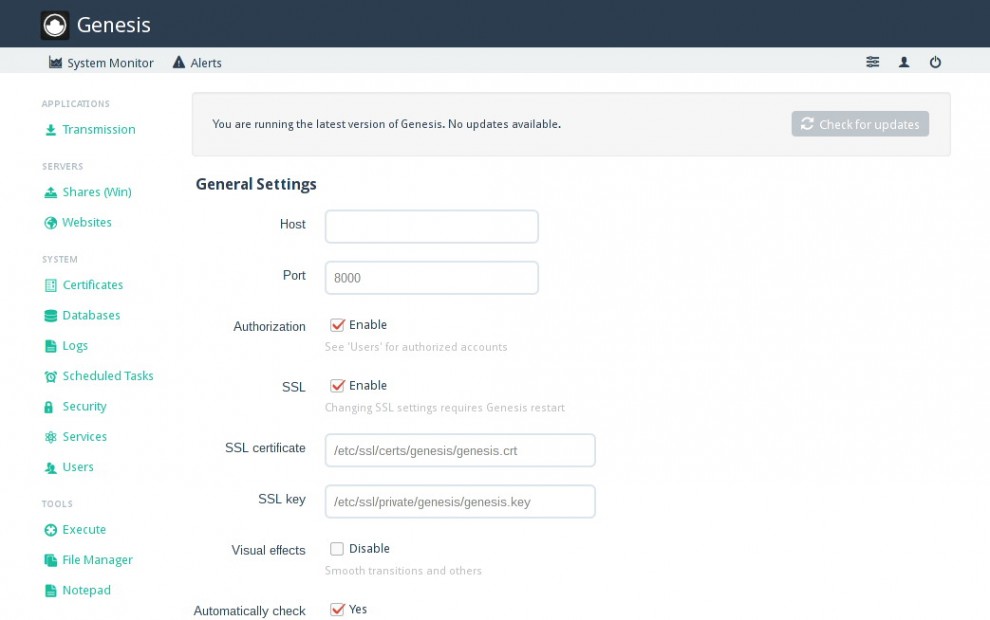
Task: Open the Users link in the sidebar
Action: [69, 467]
